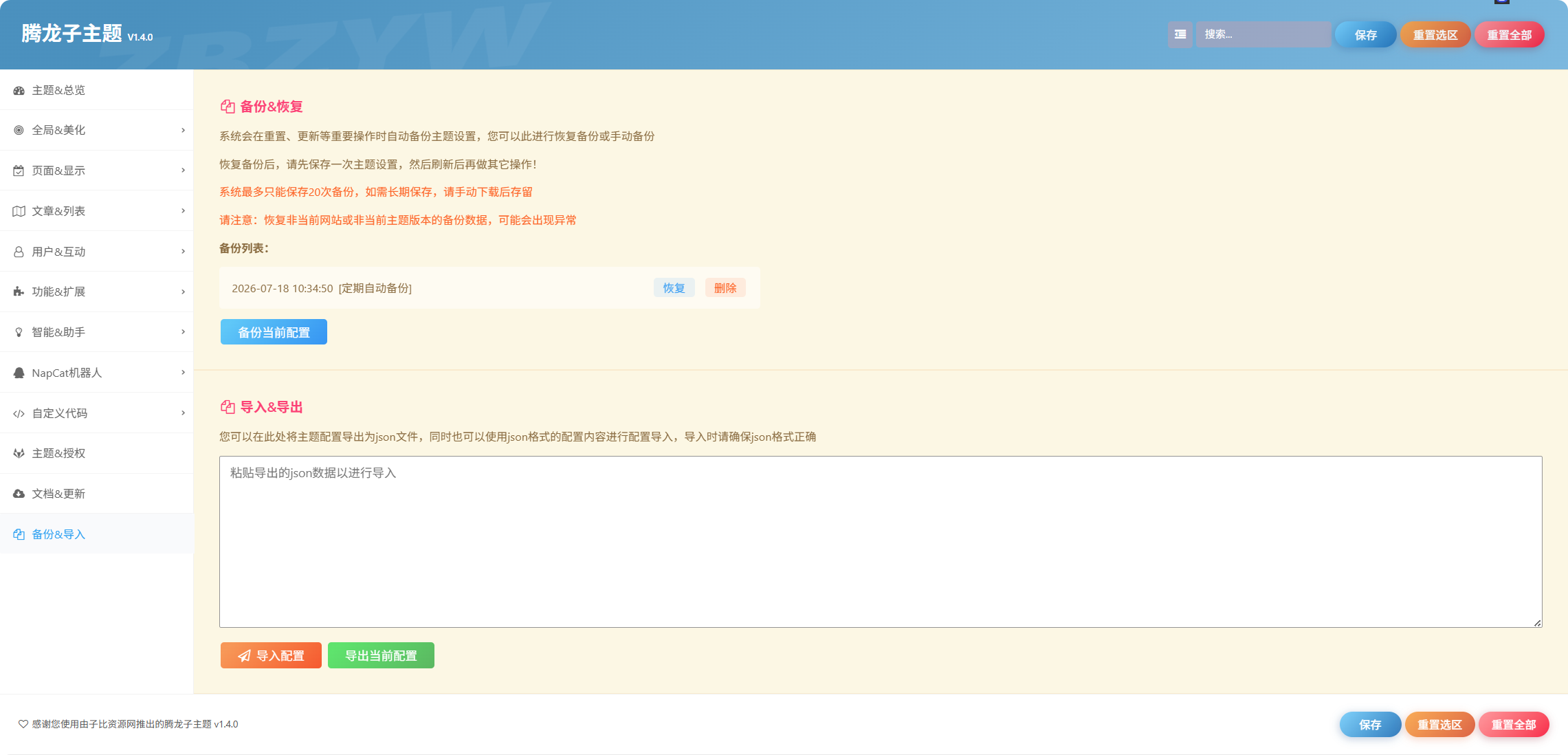1568x755 pixels.
Task: Open the 全局&美化 menu label
Action: (x=58, y=130)
